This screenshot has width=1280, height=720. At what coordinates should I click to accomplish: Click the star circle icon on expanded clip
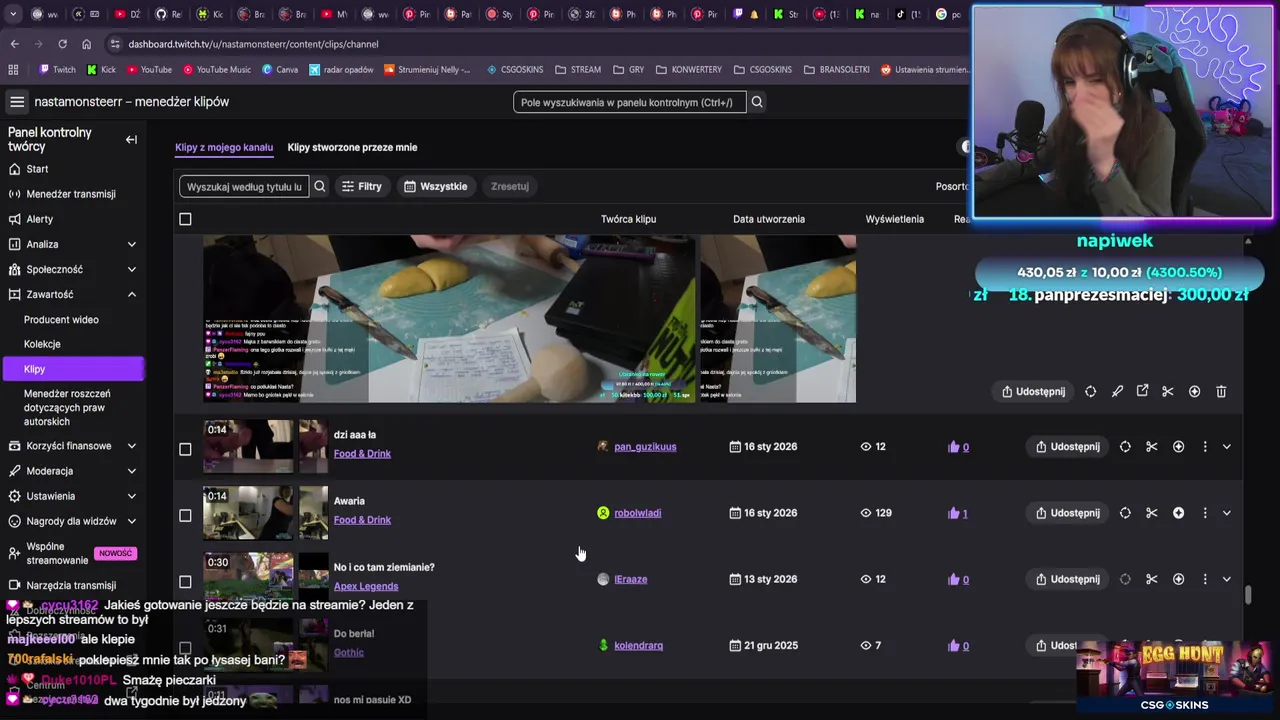click(1194, 392)
